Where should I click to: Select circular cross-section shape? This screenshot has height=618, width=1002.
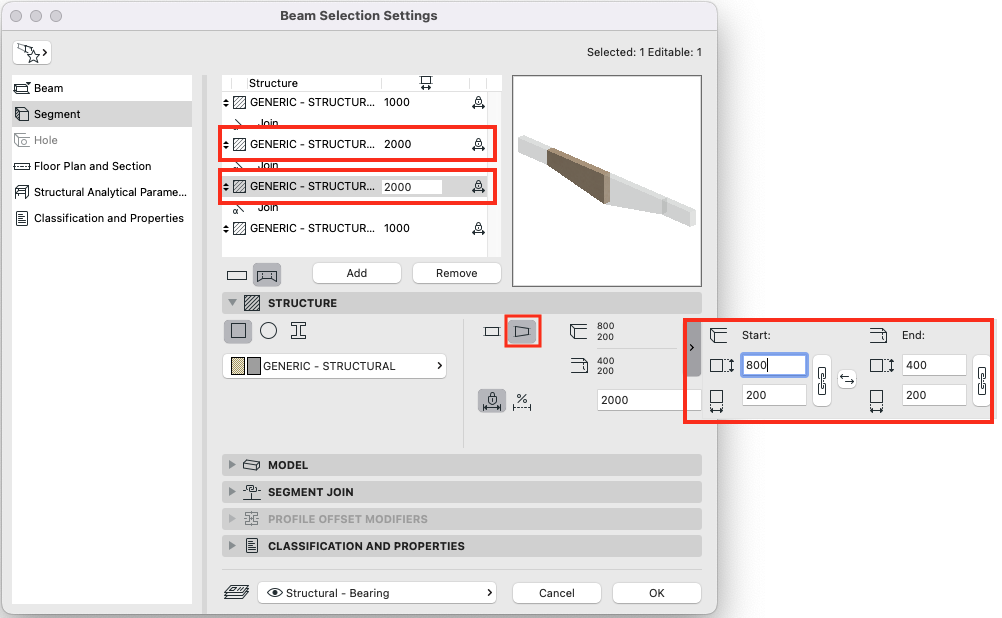[x=269, y=330]
